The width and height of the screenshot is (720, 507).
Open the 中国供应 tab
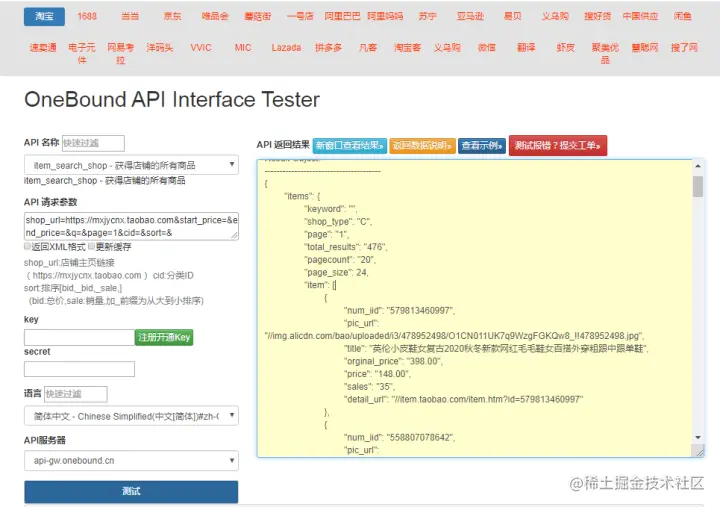point(640,17)
